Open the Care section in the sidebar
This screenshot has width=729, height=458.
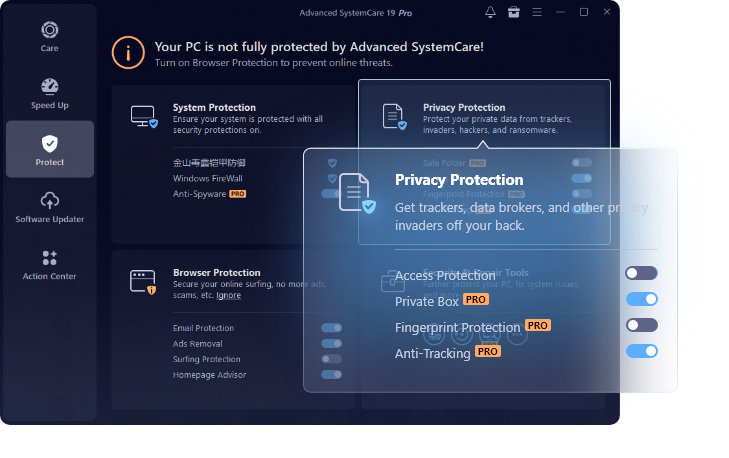click(x=50, y=38)
